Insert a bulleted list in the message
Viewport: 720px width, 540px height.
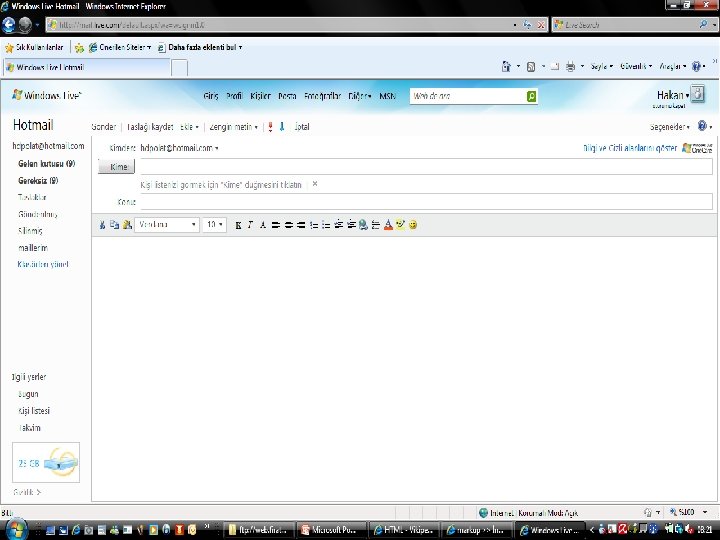[x=326, y=225]
